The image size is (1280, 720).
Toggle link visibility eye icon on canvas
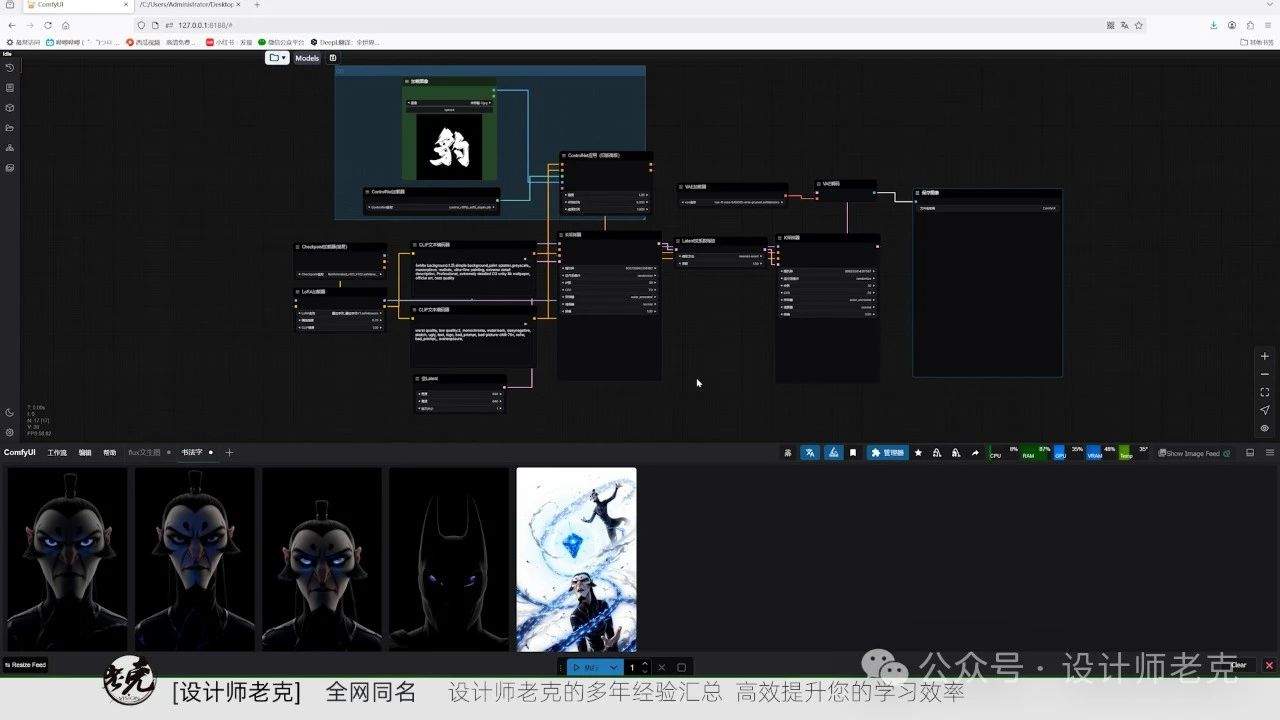1265,428
